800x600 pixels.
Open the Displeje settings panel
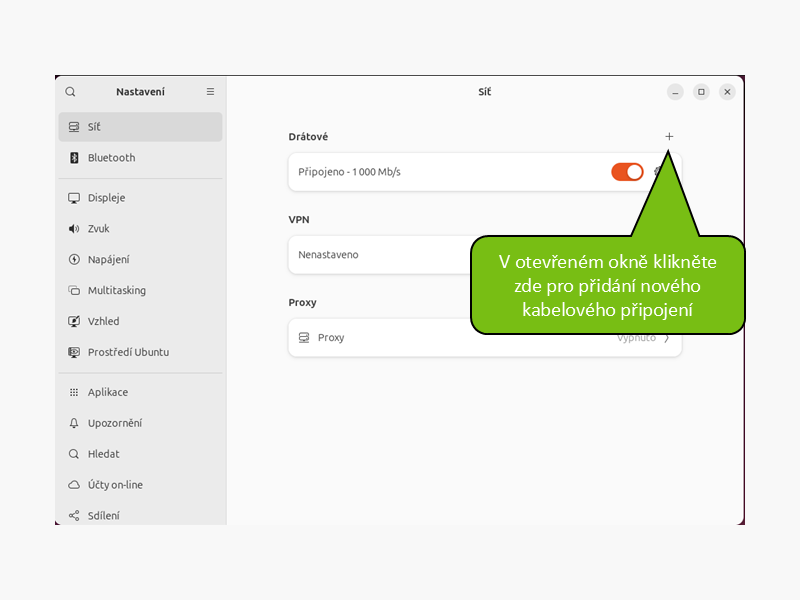[140, 198]
